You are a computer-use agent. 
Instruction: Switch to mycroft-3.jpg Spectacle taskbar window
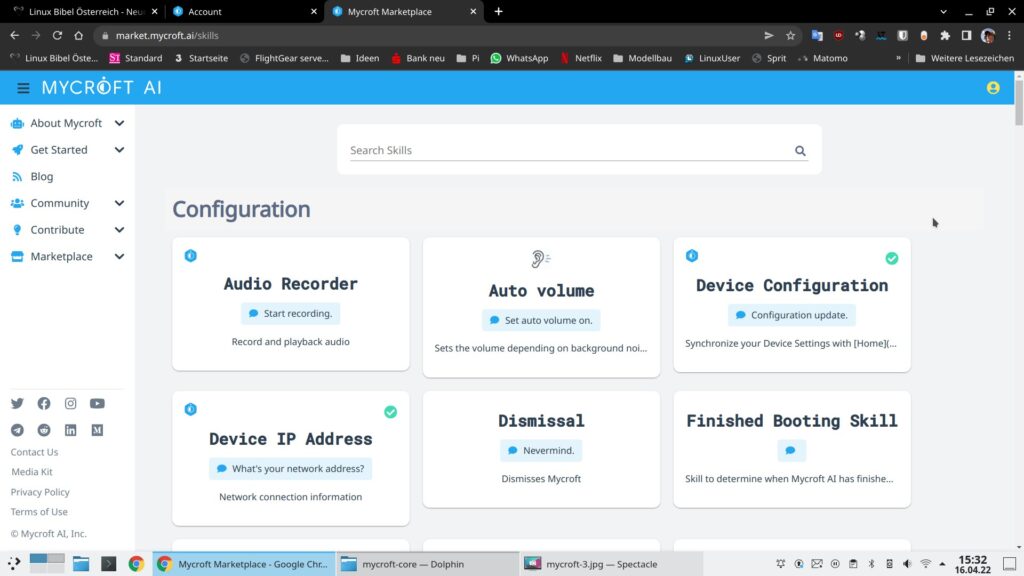[611, 564]
